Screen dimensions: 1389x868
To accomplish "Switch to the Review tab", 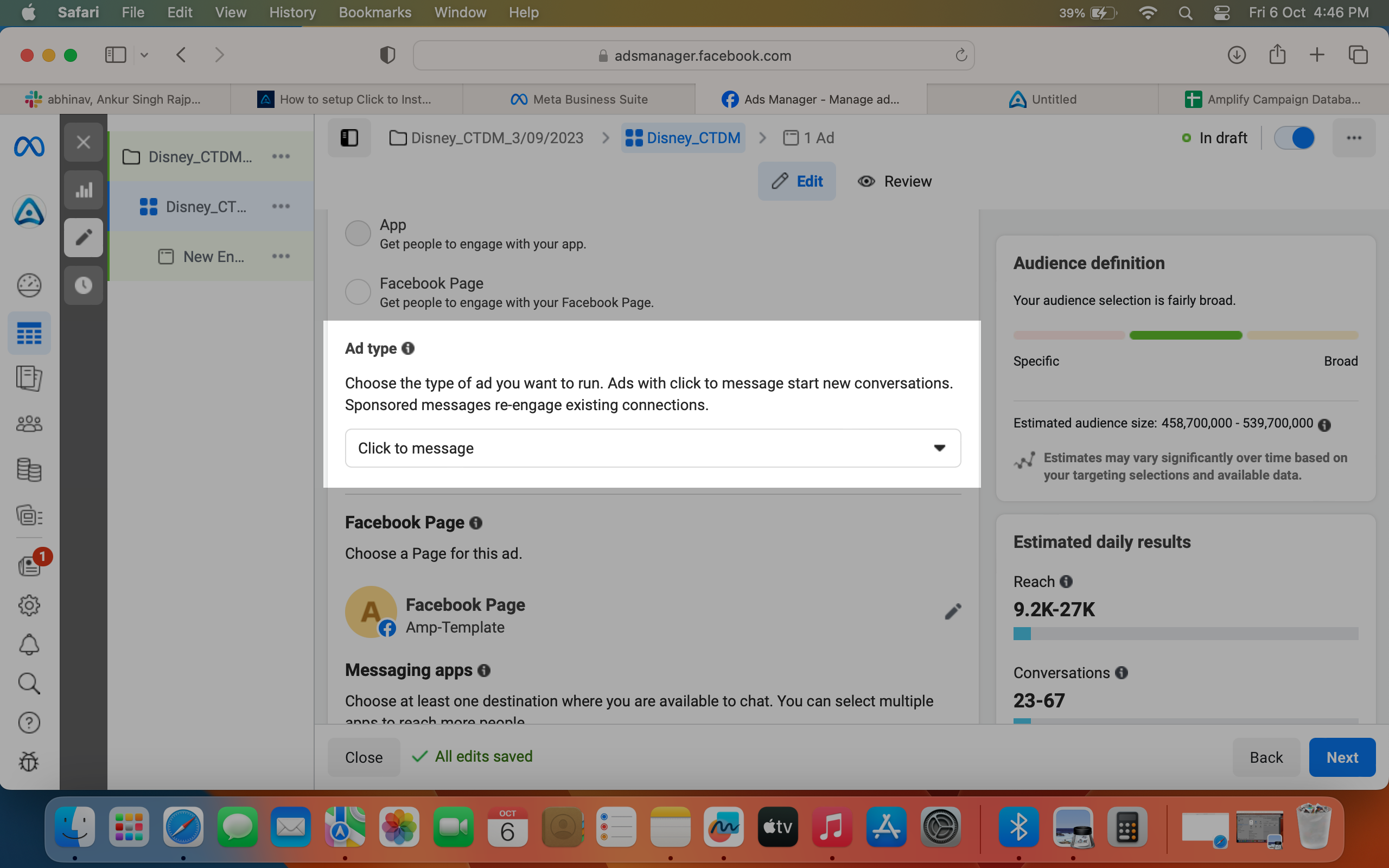I will coord(894,181).
